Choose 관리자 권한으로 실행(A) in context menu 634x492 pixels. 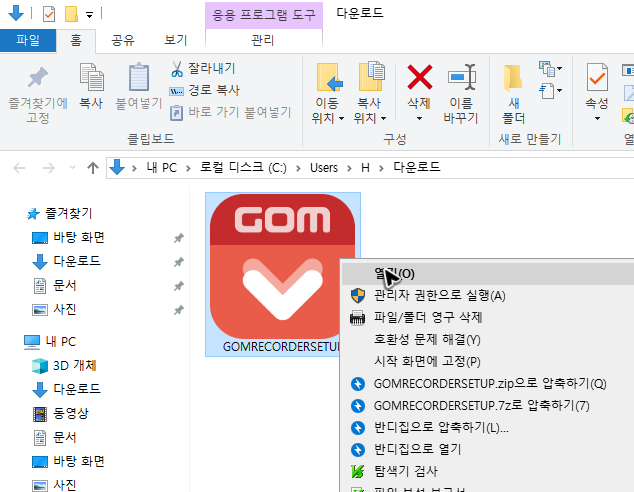click(488, 296)
